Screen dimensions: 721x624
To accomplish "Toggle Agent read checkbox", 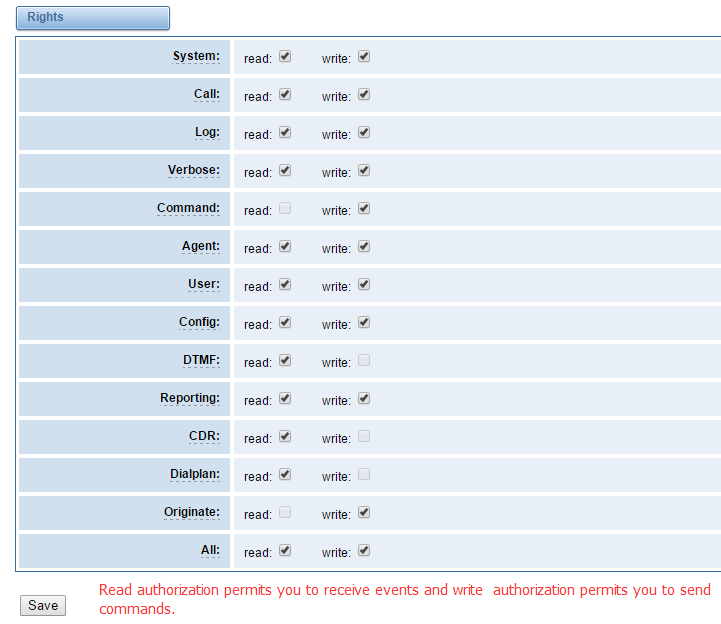I will coord(285,246).
